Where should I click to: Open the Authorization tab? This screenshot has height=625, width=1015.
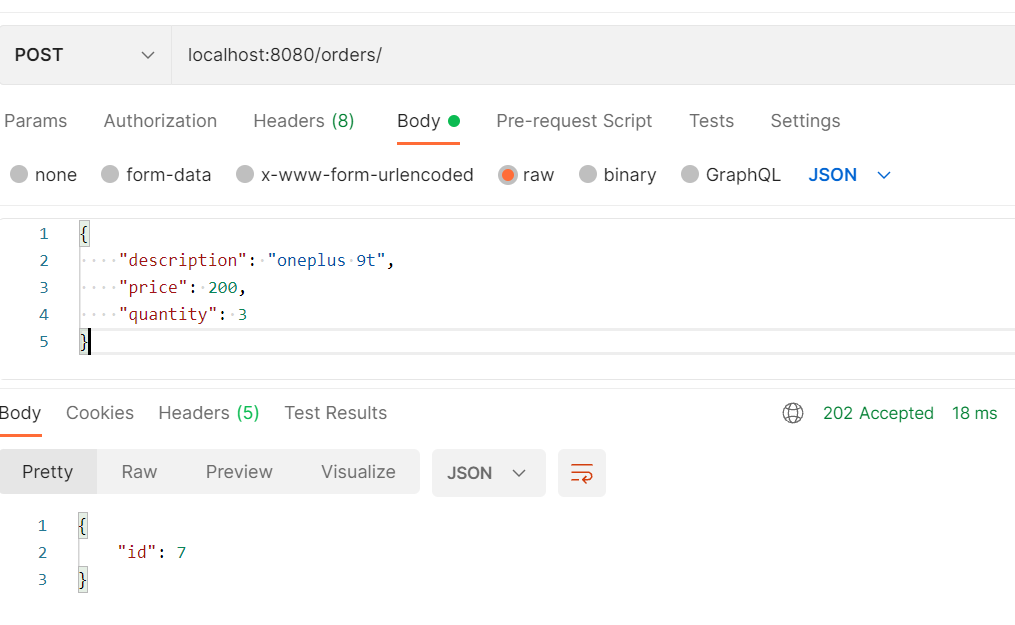tap(160, 121)
